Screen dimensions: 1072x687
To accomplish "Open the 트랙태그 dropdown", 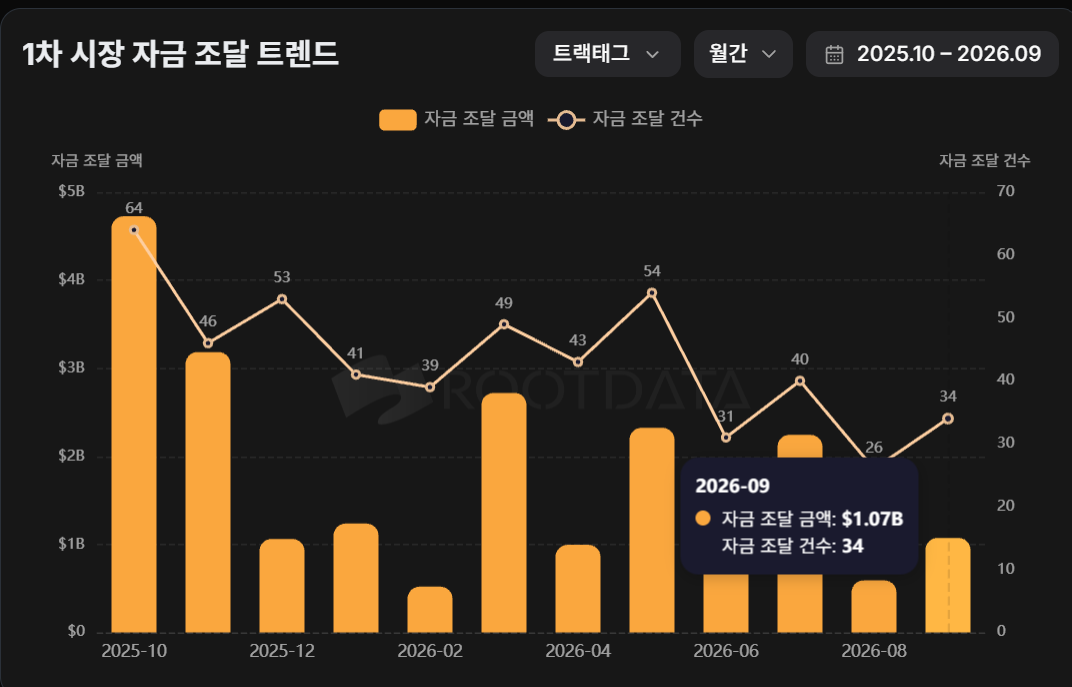I will (607, 54).
